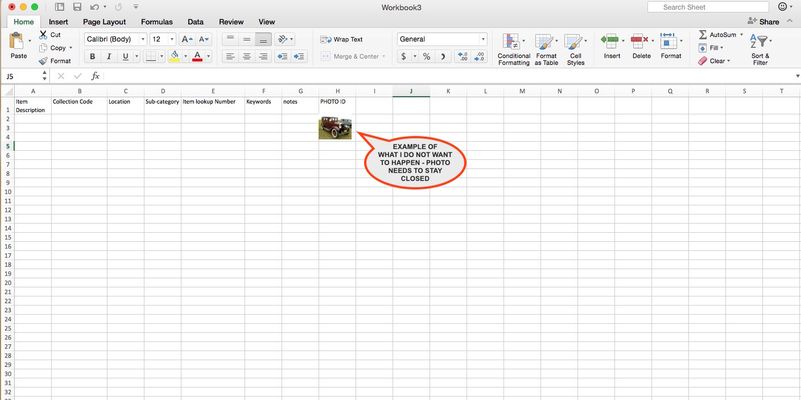This screenshot has height=400, width=801.
Task: Click the Cut scissors icon
Action: pyautogui.click(x=43, y=35)
